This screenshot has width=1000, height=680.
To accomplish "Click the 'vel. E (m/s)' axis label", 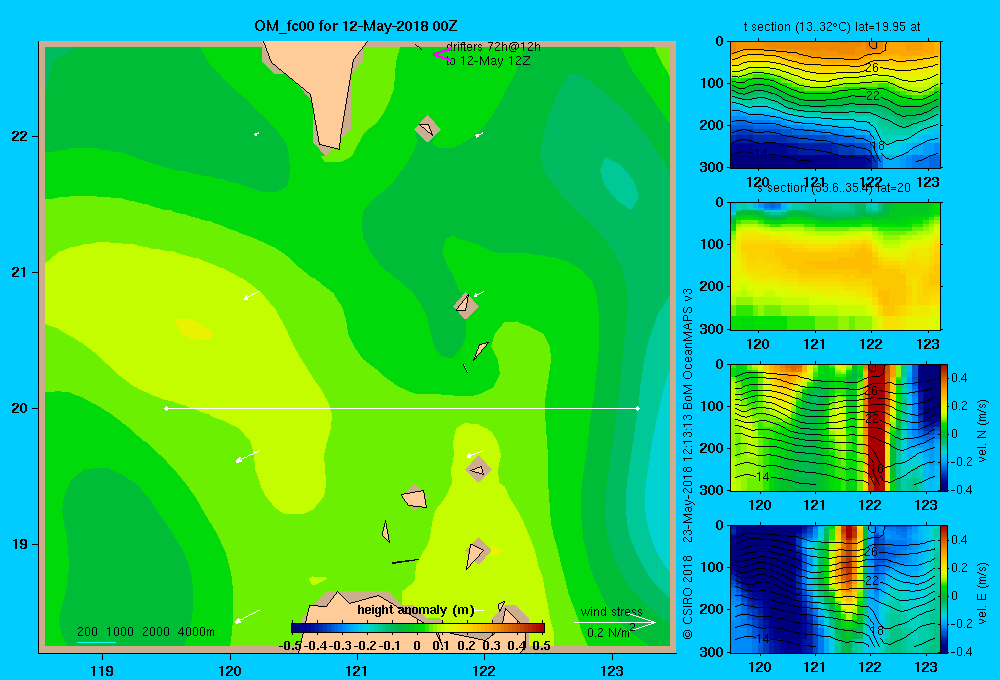I will coord(982,592).
